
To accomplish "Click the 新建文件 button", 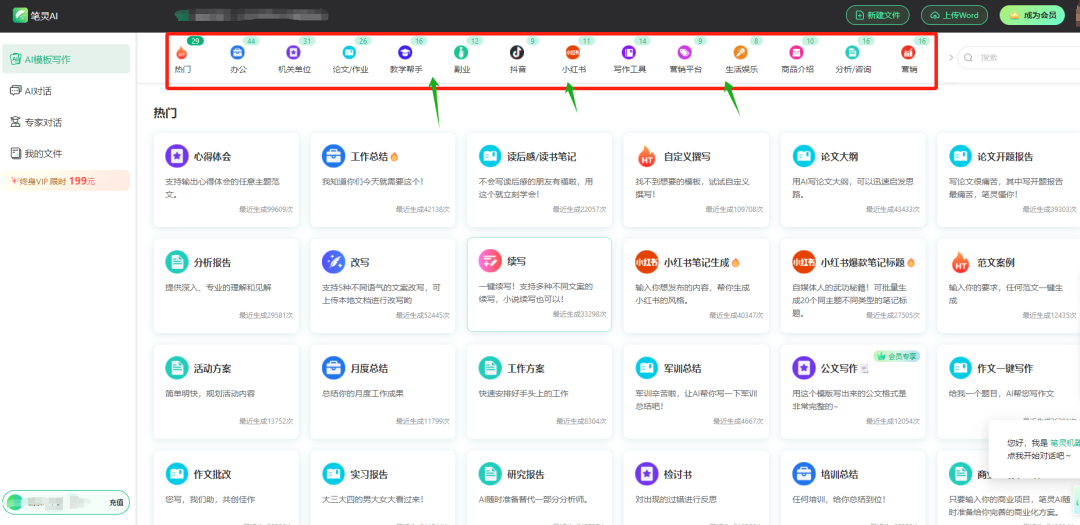I will [878, 15].
